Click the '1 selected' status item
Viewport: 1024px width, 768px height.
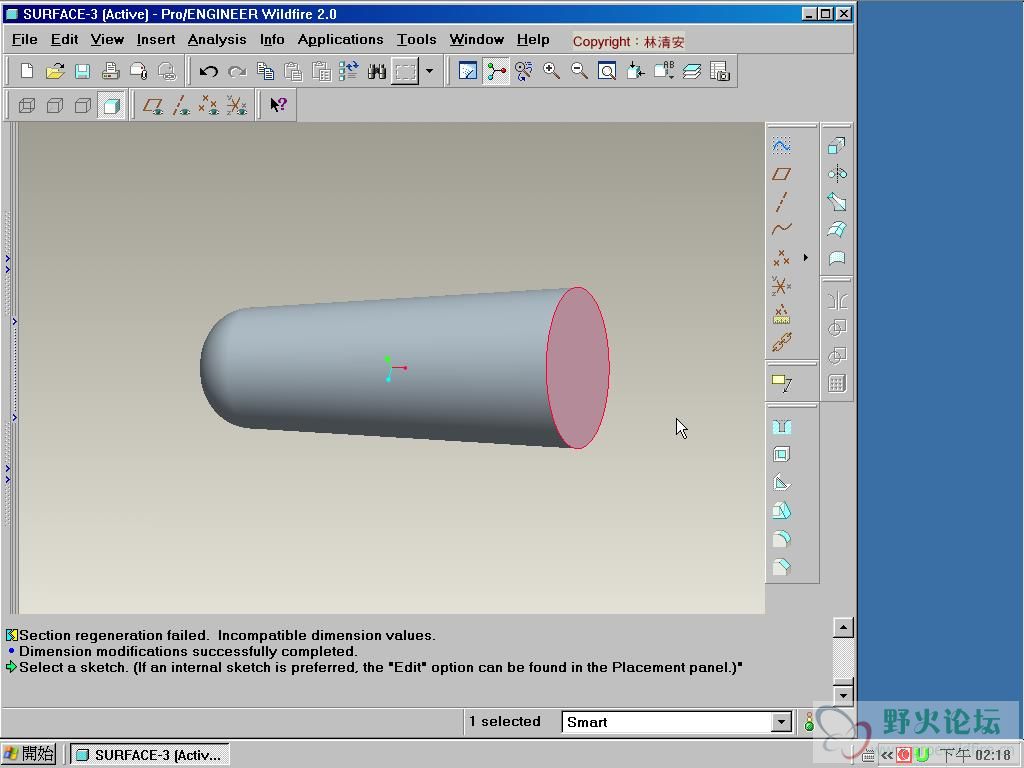pos(505,722)
